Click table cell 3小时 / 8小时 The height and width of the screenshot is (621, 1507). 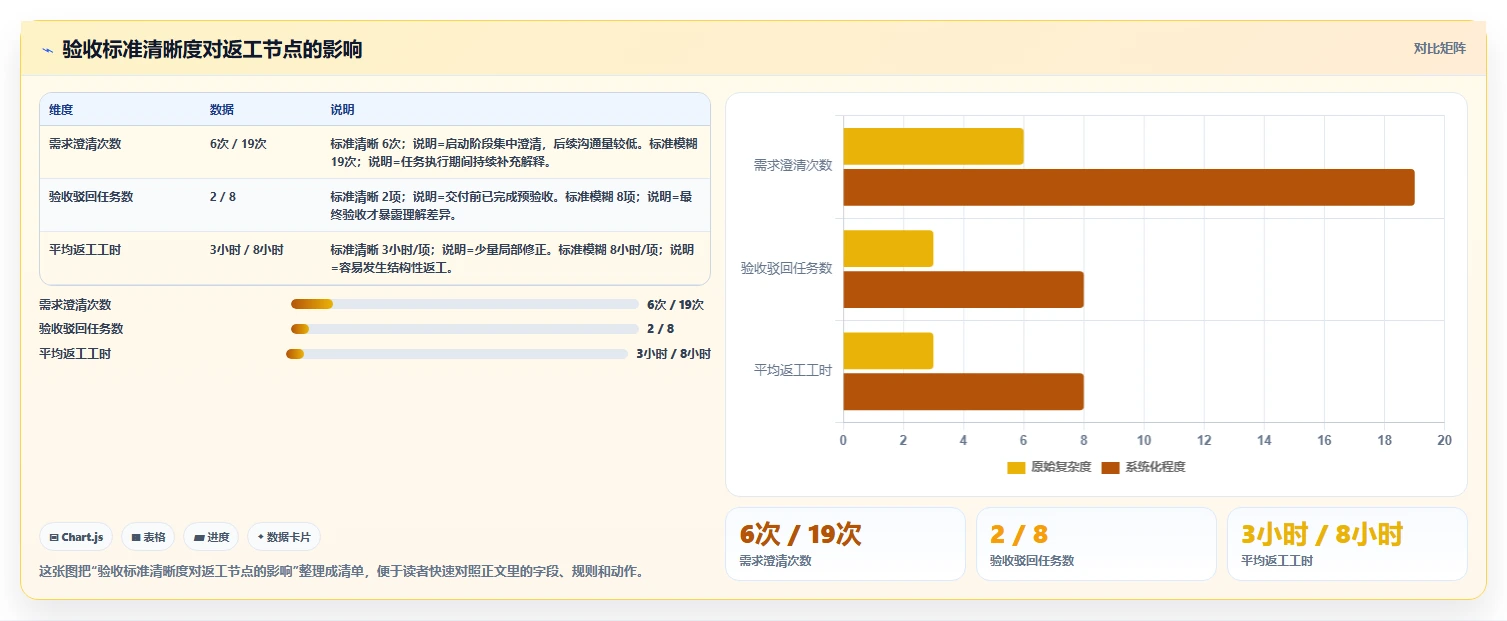[247, 249]
